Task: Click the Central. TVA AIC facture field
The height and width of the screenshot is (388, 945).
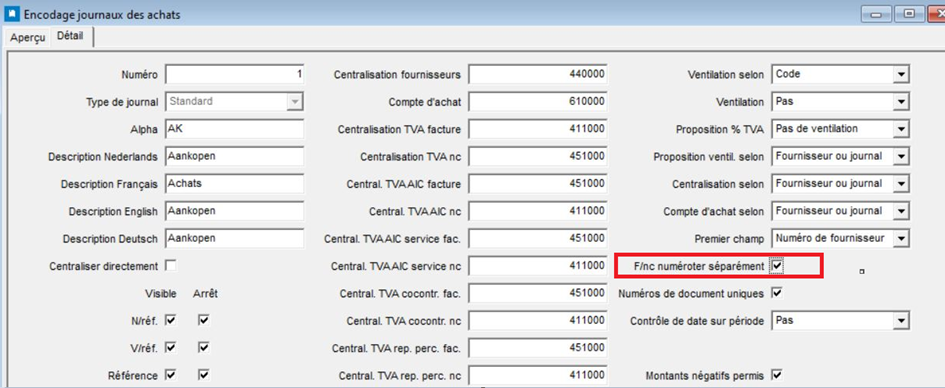Action: tap(538, 184)
